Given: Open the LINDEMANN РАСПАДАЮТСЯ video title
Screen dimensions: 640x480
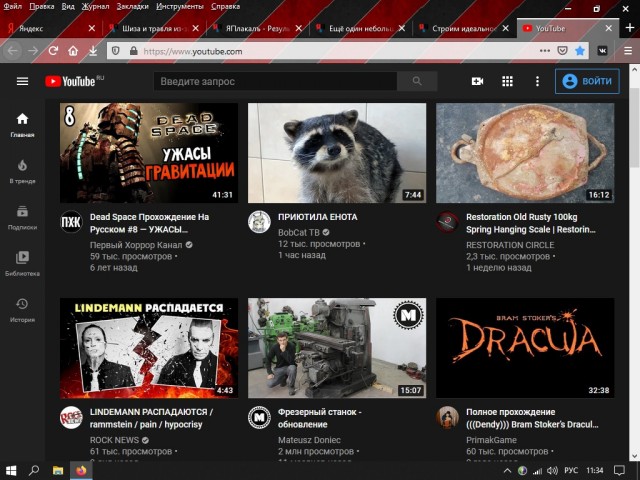Looking at the screenshot, I should click(151, 418).
